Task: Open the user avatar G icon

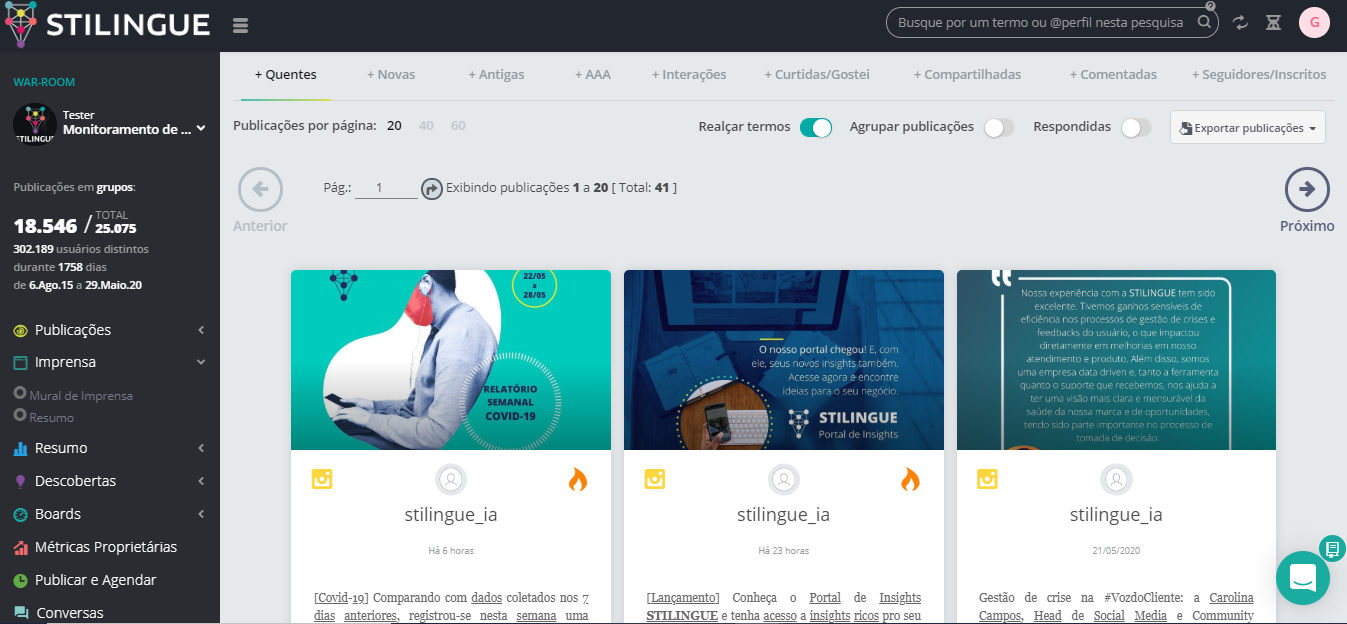Action: pos(1314,22)
